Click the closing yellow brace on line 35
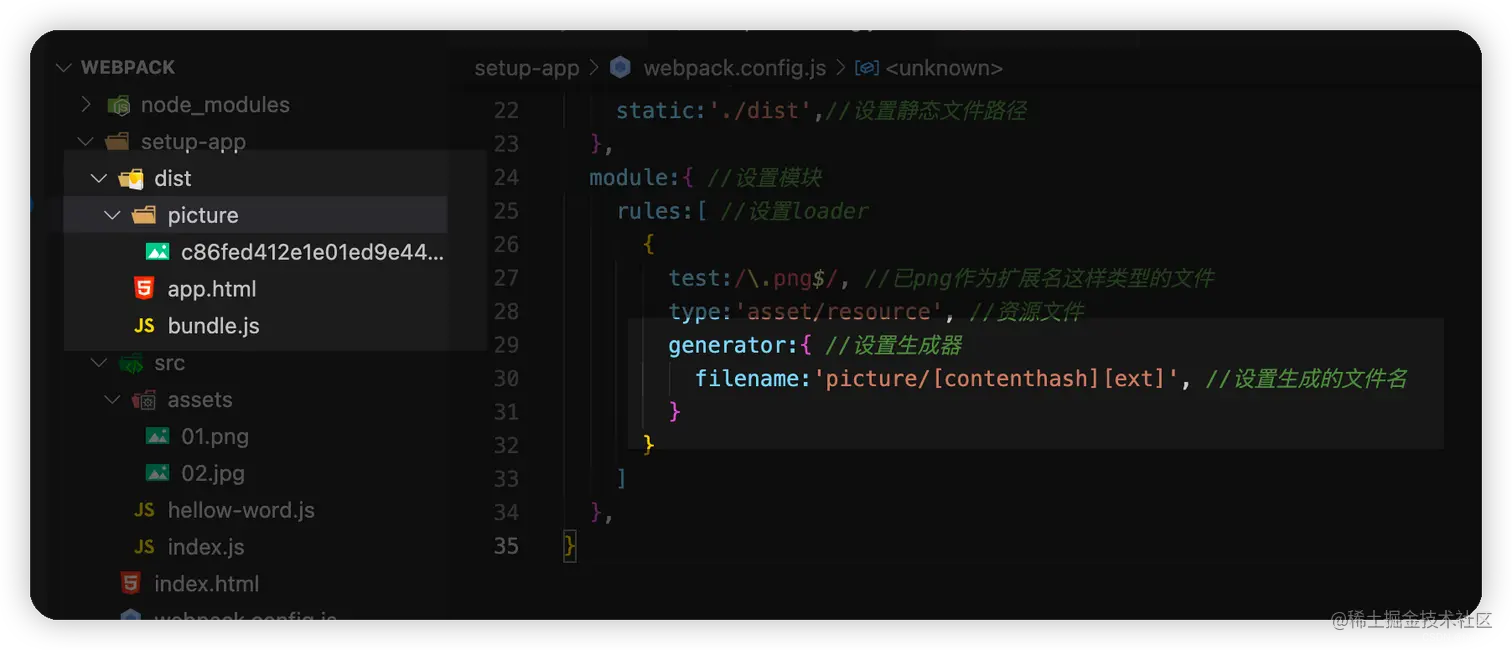This screenshot has width=1512, height=650. pyautogui.click(x=570, y=546)
